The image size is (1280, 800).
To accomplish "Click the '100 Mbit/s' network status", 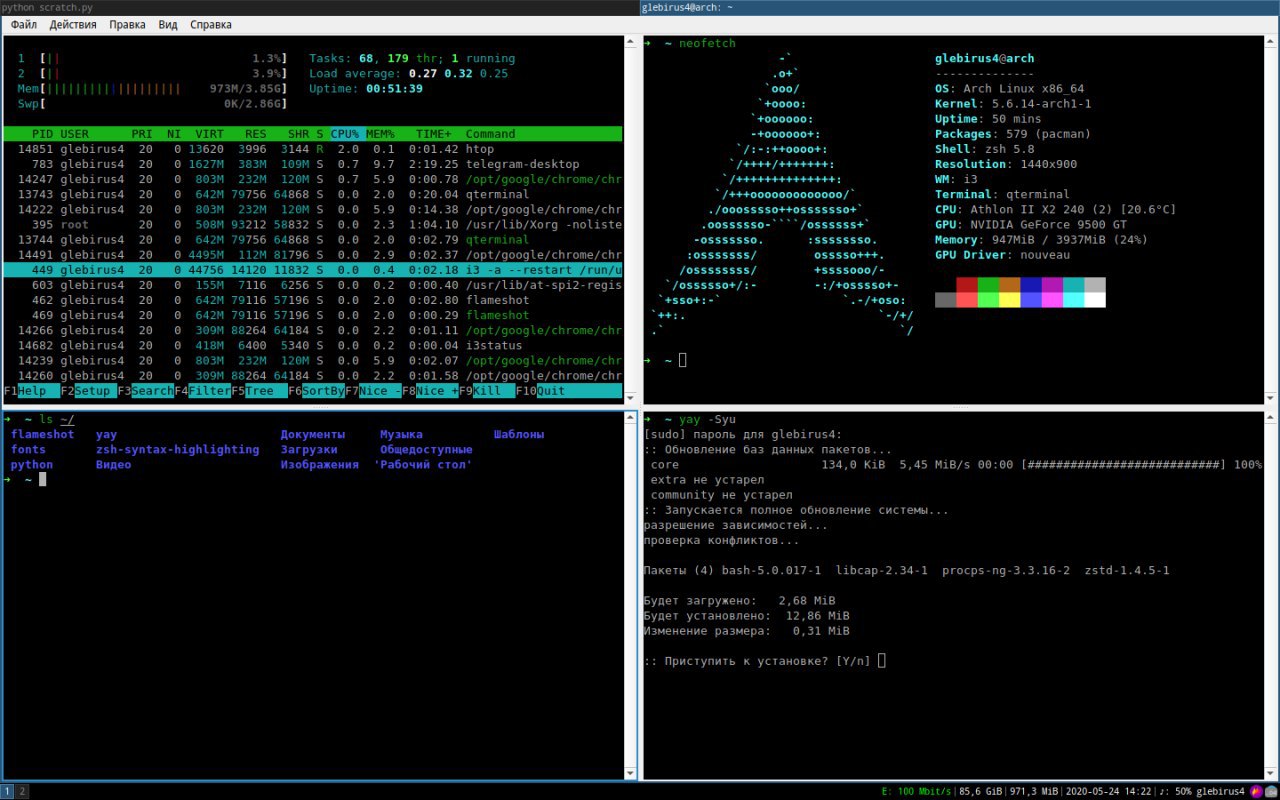I will (x=917, y=792).
